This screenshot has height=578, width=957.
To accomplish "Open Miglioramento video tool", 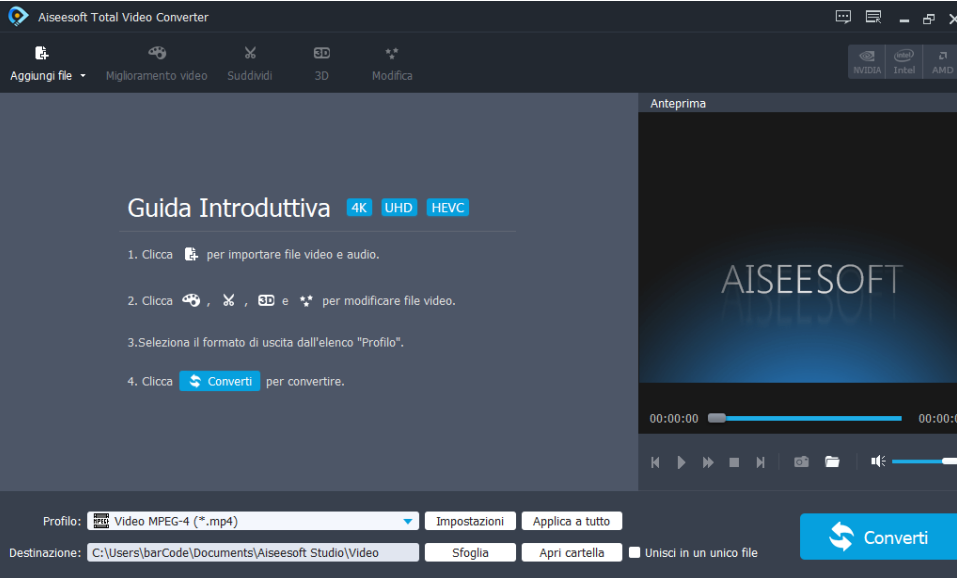I will 156,63.
